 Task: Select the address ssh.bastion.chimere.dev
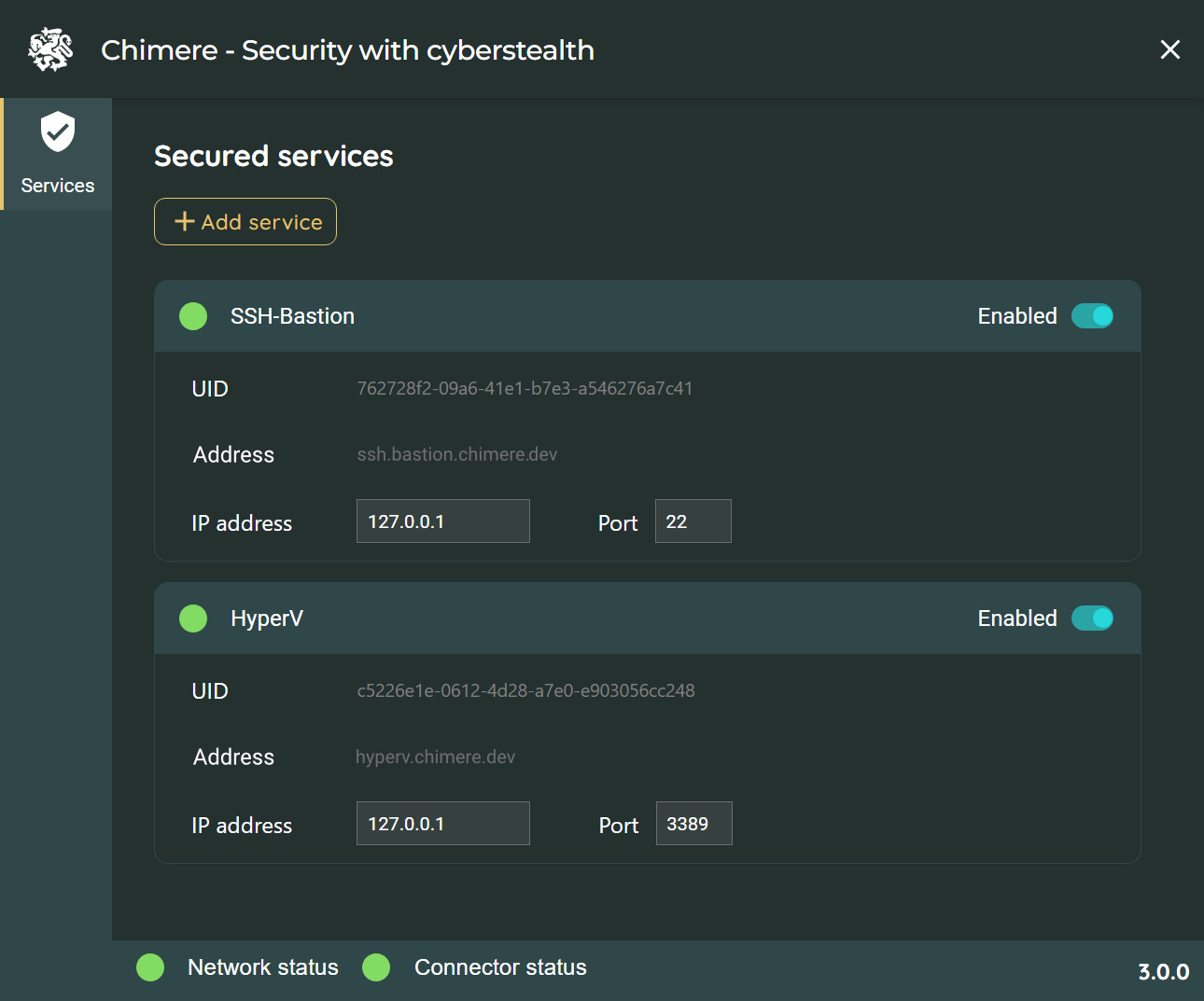457,454
